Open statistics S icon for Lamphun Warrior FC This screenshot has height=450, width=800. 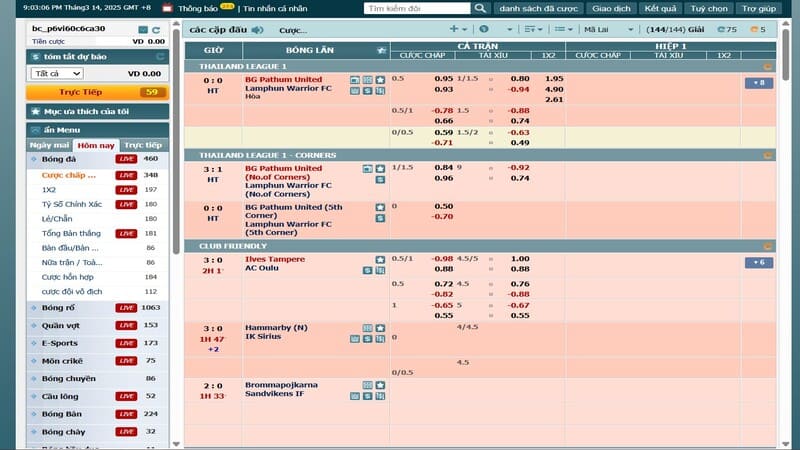tap(367, 91)
